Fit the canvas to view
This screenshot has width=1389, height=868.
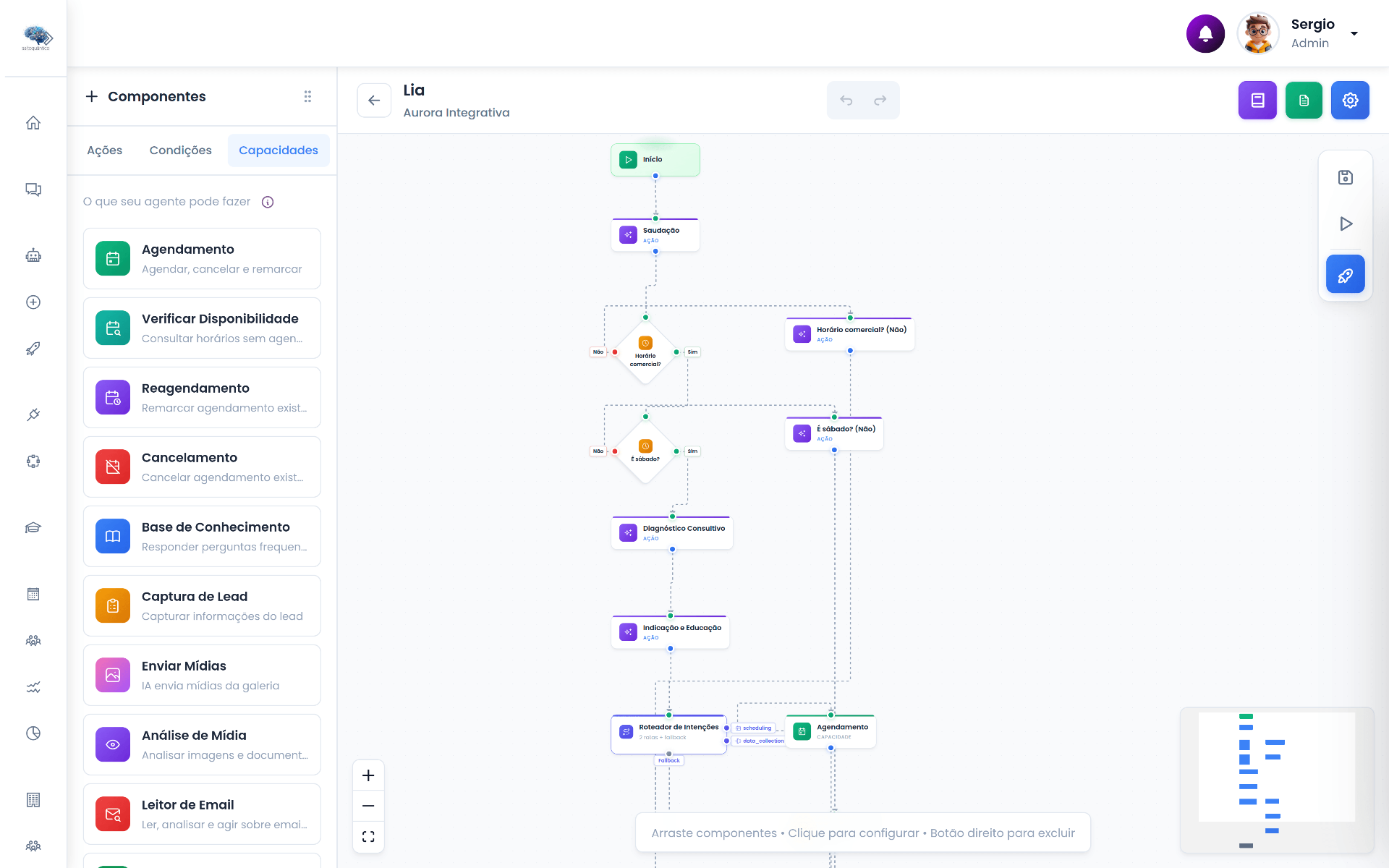point(368,836)
